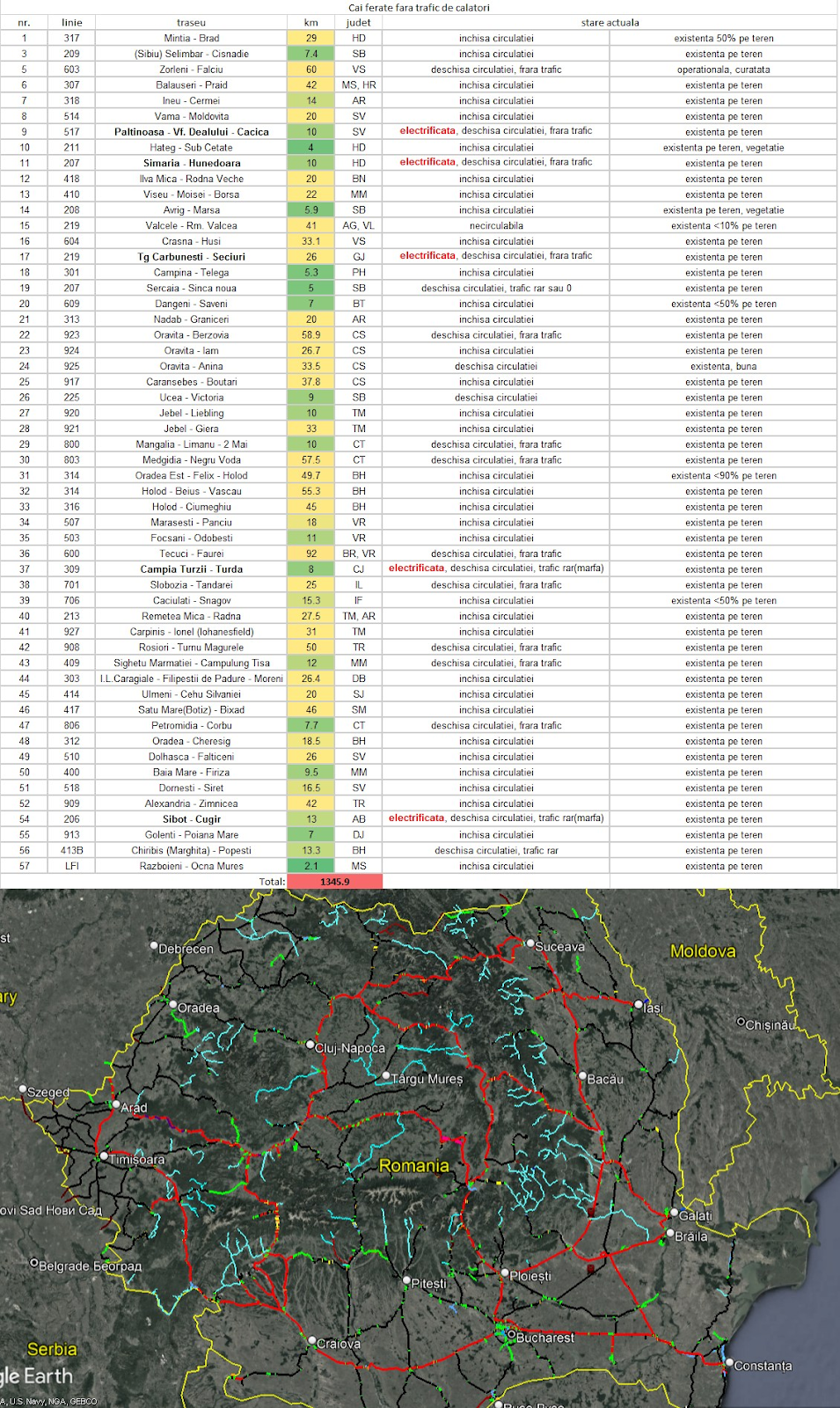Select the 'km' column header
The width and height of the screenshot is (840, 1408).
310,23
